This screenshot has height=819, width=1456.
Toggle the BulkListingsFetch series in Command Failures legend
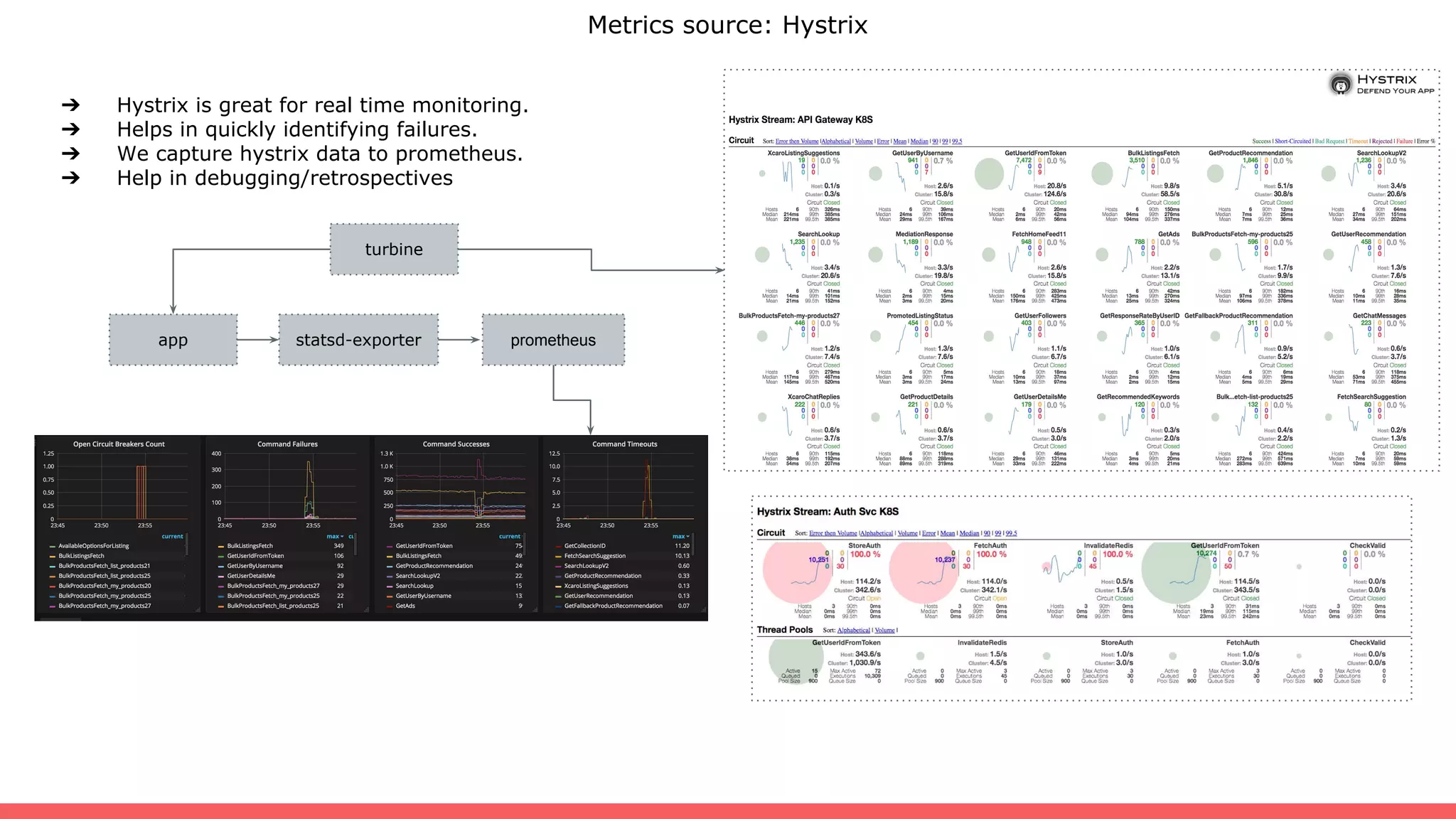tap(250, 546)
